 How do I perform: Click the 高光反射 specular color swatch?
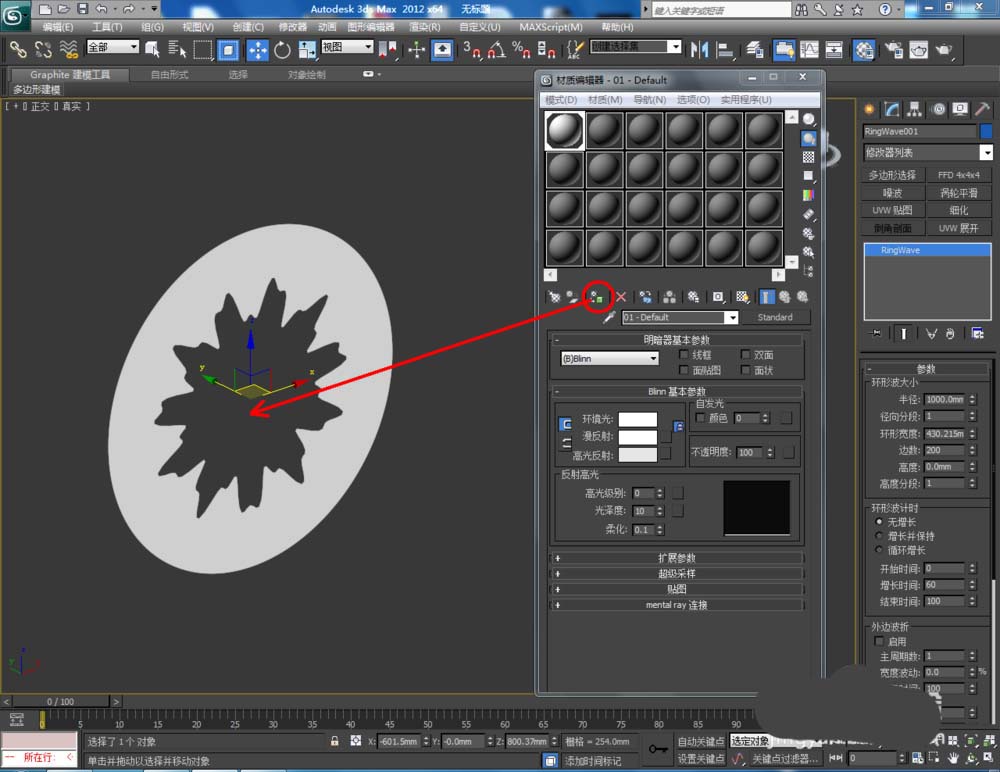click(x=638, y=455)
